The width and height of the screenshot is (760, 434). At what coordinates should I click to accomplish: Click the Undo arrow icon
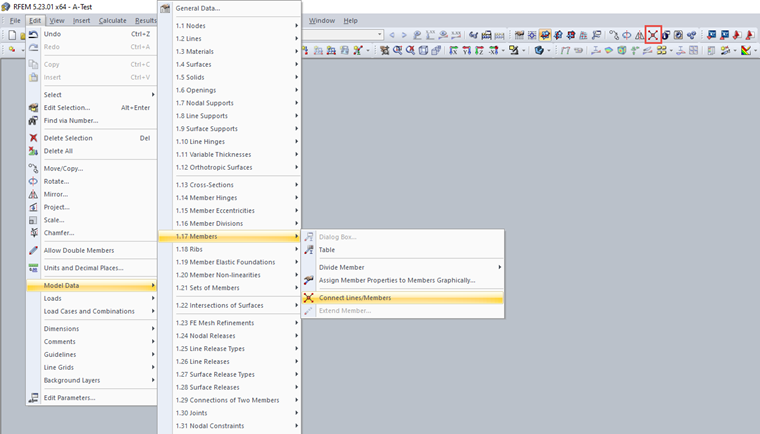(33, 34)
